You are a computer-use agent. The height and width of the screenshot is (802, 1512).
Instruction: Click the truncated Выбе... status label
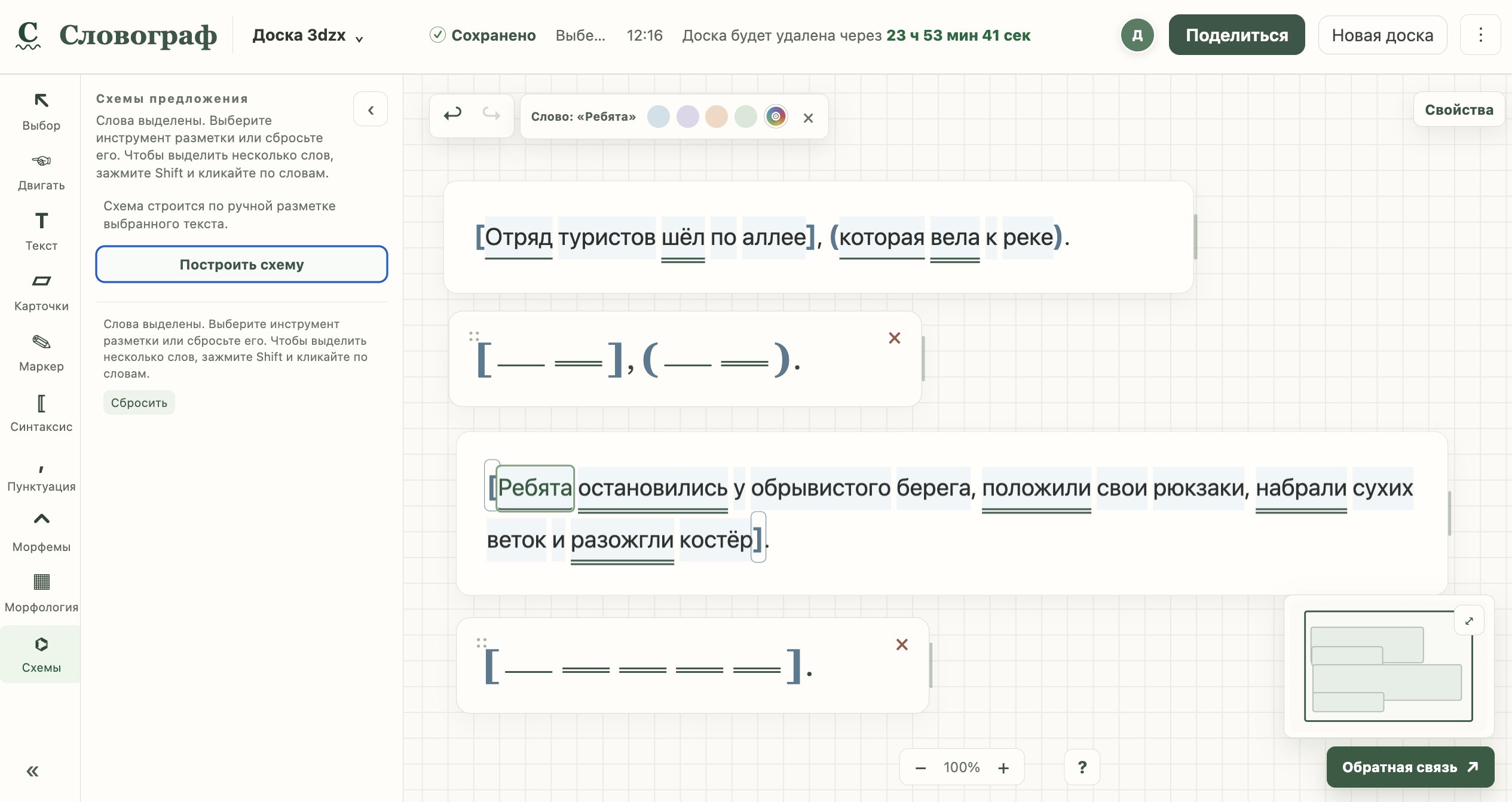tap(580, 35)
